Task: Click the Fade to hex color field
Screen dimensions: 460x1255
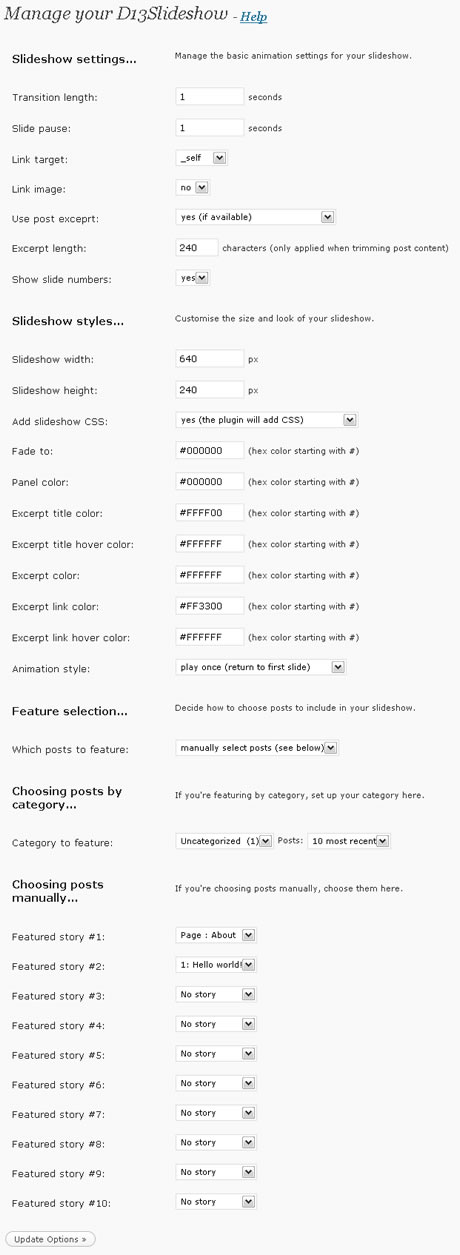Action: pyautogui.click(x=210, y=451)
